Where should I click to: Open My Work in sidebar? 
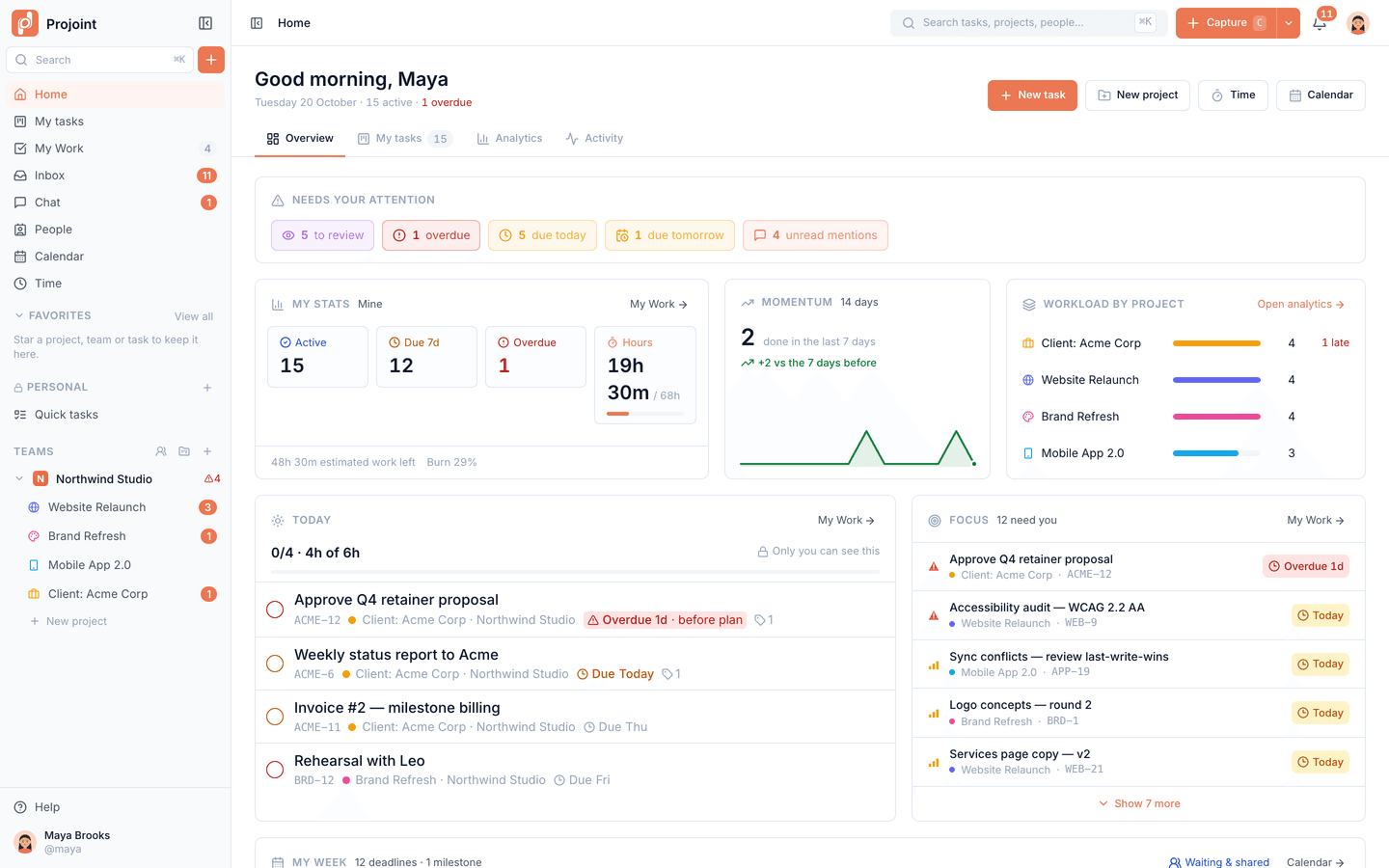[x=116, y=149]
